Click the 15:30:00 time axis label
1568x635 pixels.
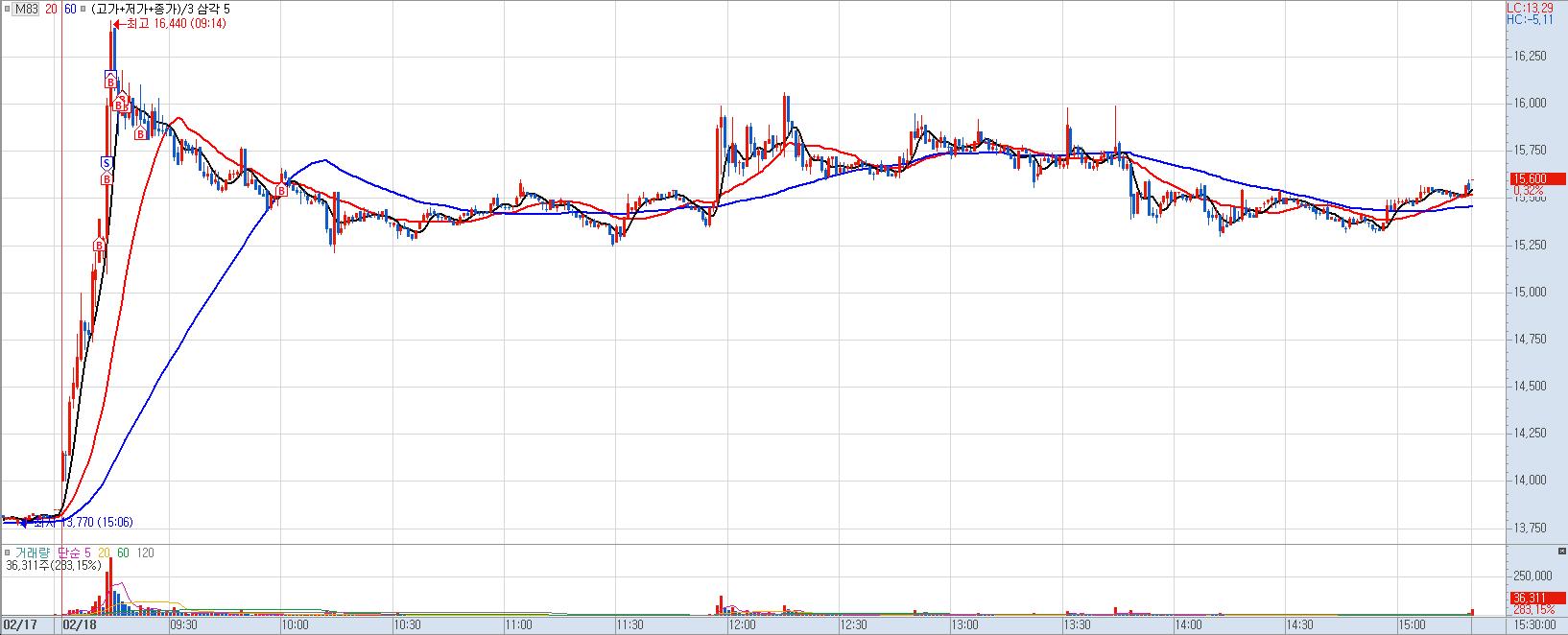click(1533, 624)
